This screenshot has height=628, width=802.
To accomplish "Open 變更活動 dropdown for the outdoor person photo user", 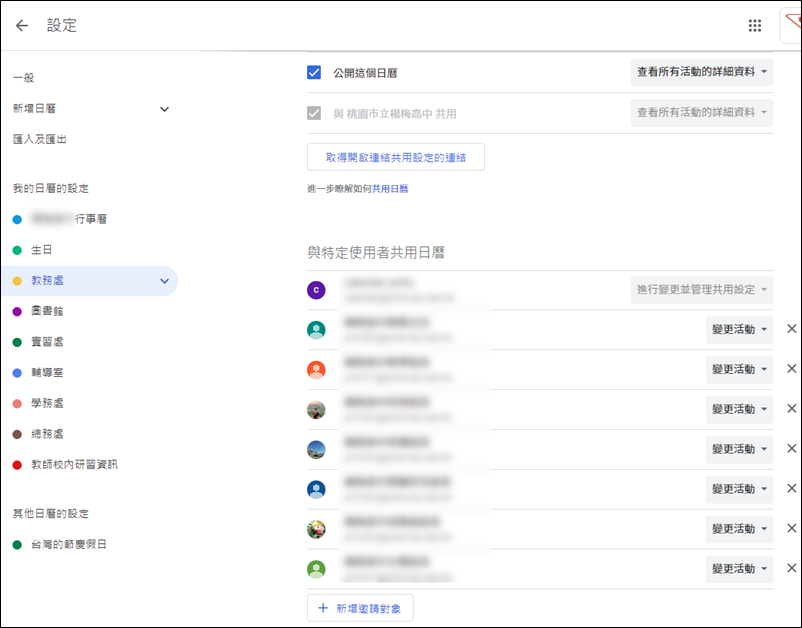I will tap(739, 409).
